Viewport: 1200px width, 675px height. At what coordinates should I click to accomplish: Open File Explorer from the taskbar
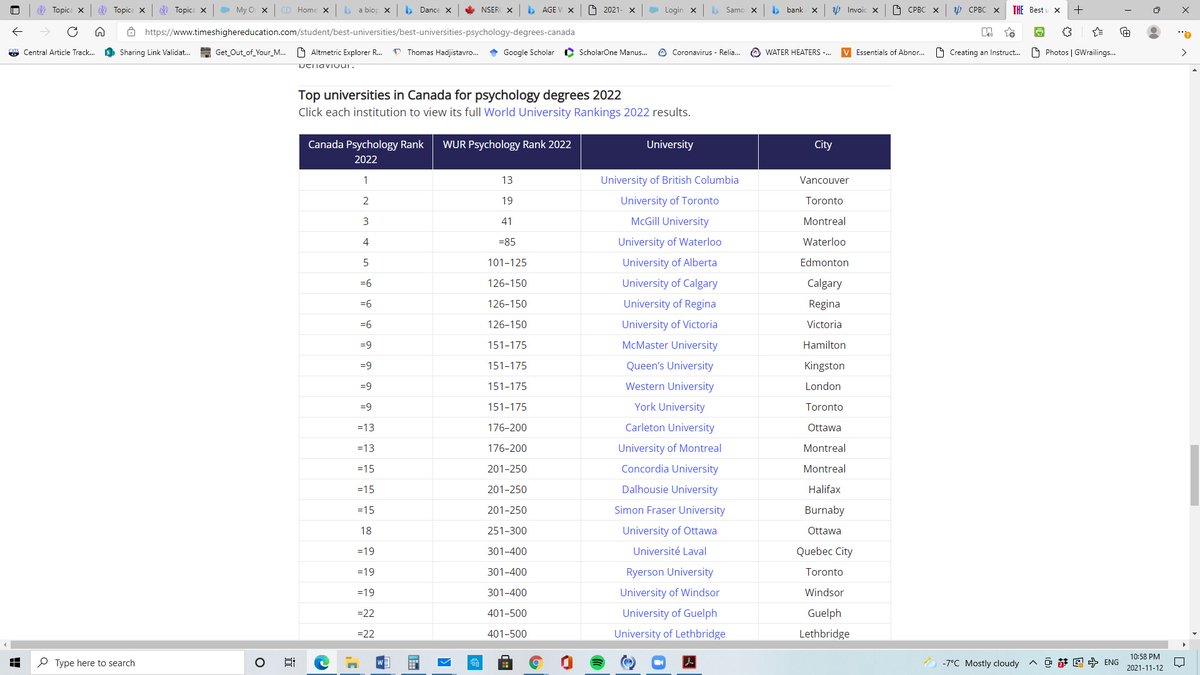point(353,662)
